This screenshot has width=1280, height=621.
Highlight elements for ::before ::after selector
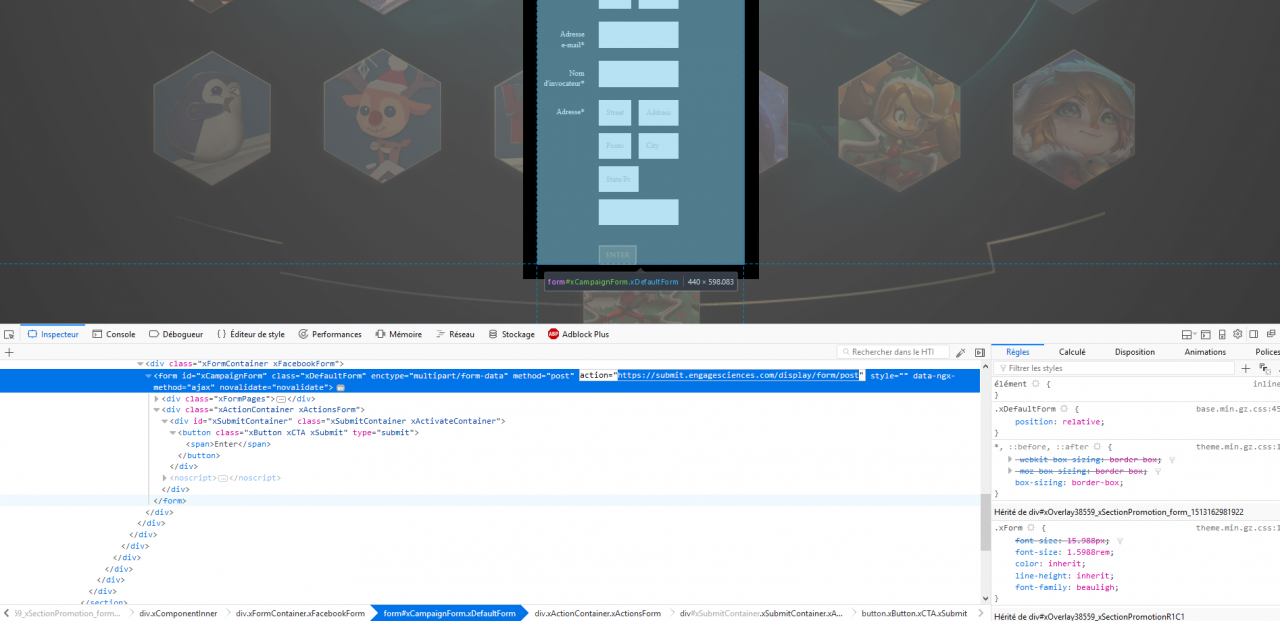click(1097, 447)
